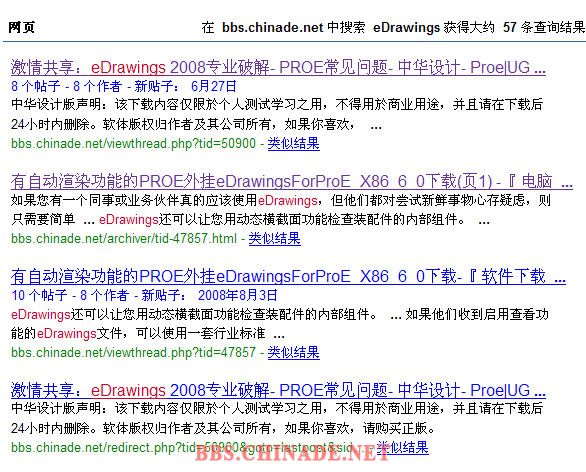586x472 pixels.
Task: Click the eDrawings keyword in the header
Action: tap(406, 27)
